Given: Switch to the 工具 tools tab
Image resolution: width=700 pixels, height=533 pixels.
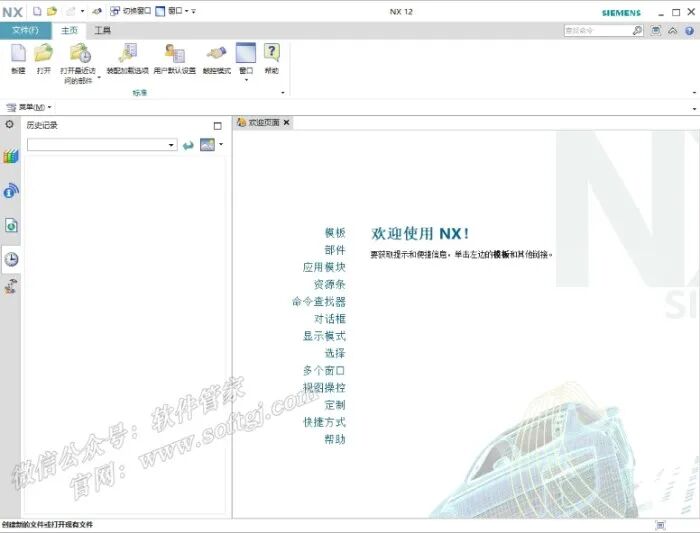Looking at the screenshot, I should [102, 30].
